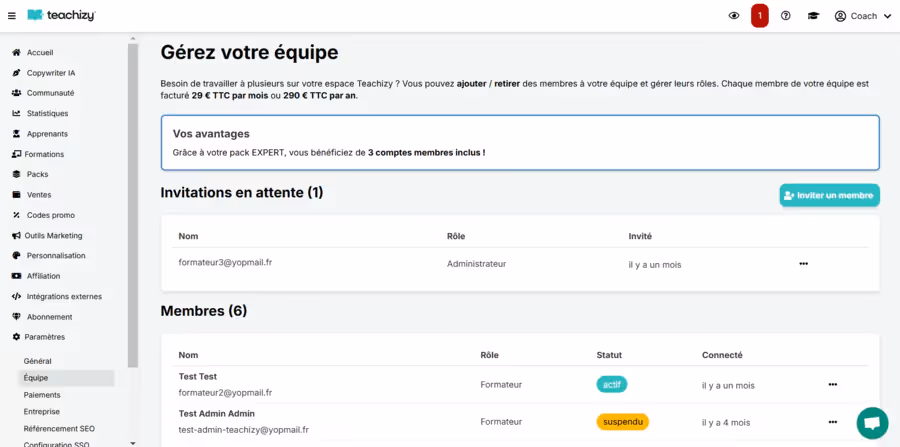This screenshot has width=900, height=447.
Task: Click the Formations icon
Action: click(16, 154)
